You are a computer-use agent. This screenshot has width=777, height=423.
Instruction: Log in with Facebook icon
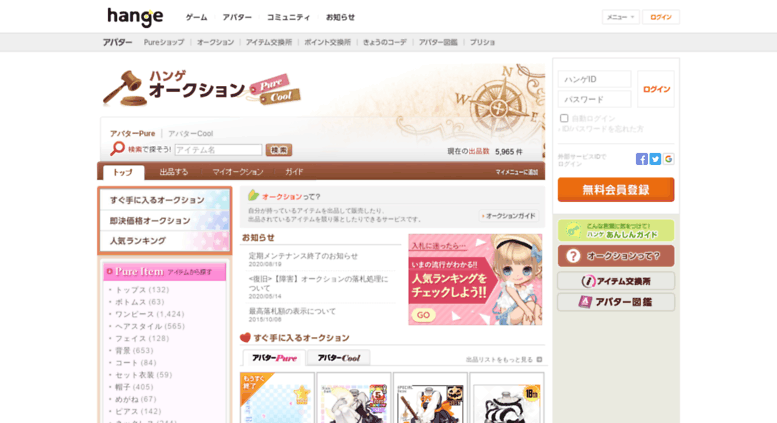(x=642, y=159)
